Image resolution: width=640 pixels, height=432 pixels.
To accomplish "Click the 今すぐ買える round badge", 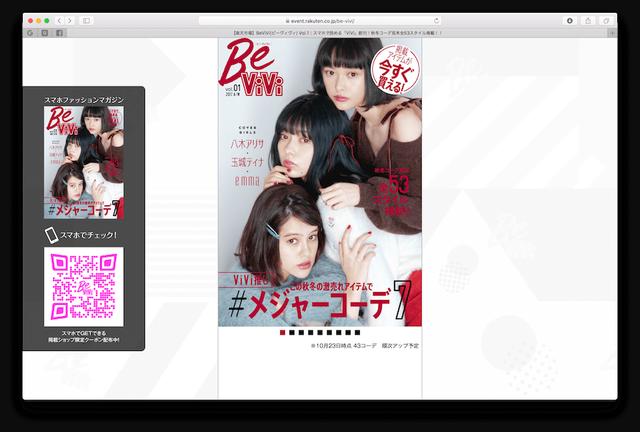I will tap(395, 69).
